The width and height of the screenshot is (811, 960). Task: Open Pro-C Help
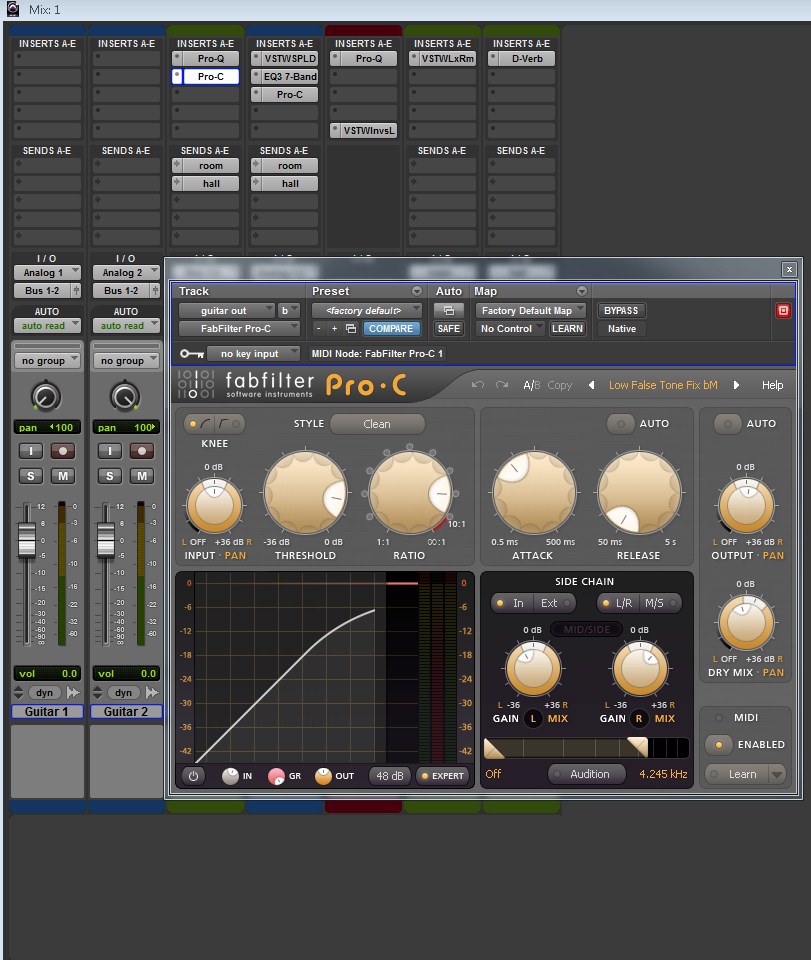pos(772,385)
